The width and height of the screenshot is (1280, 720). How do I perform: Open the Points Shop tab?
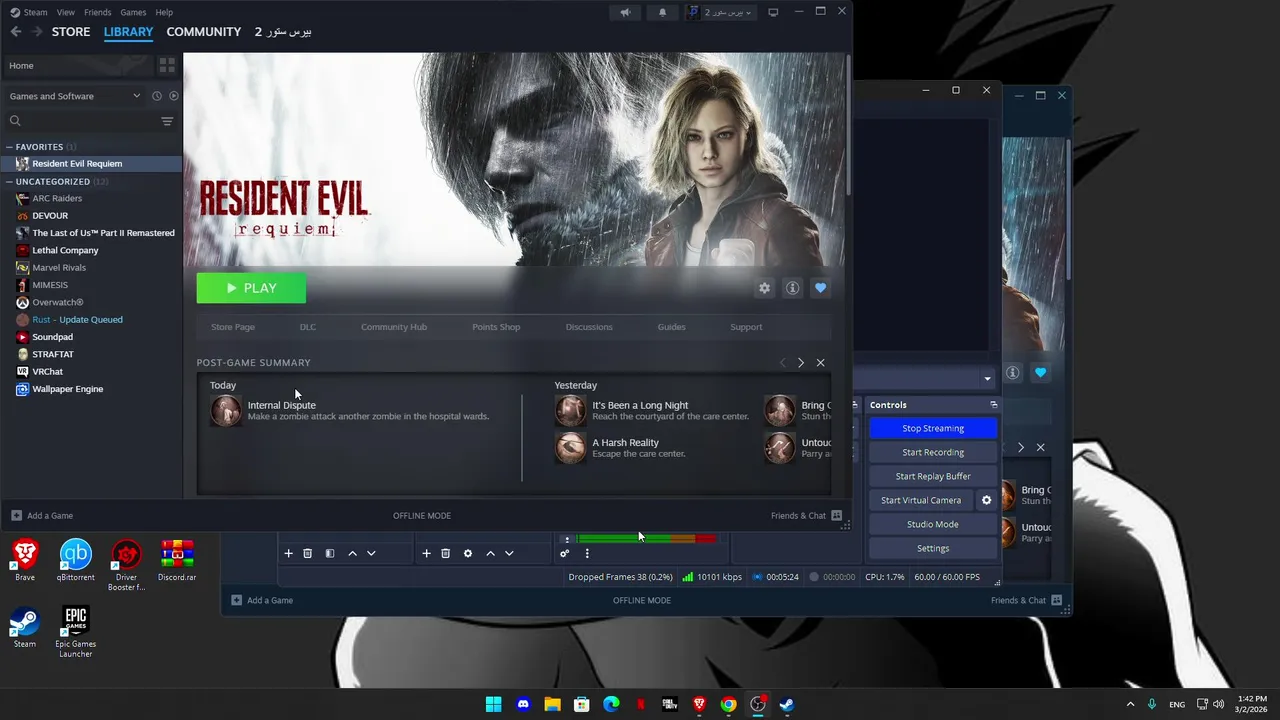pyautogui.click(x=496, y=327)
